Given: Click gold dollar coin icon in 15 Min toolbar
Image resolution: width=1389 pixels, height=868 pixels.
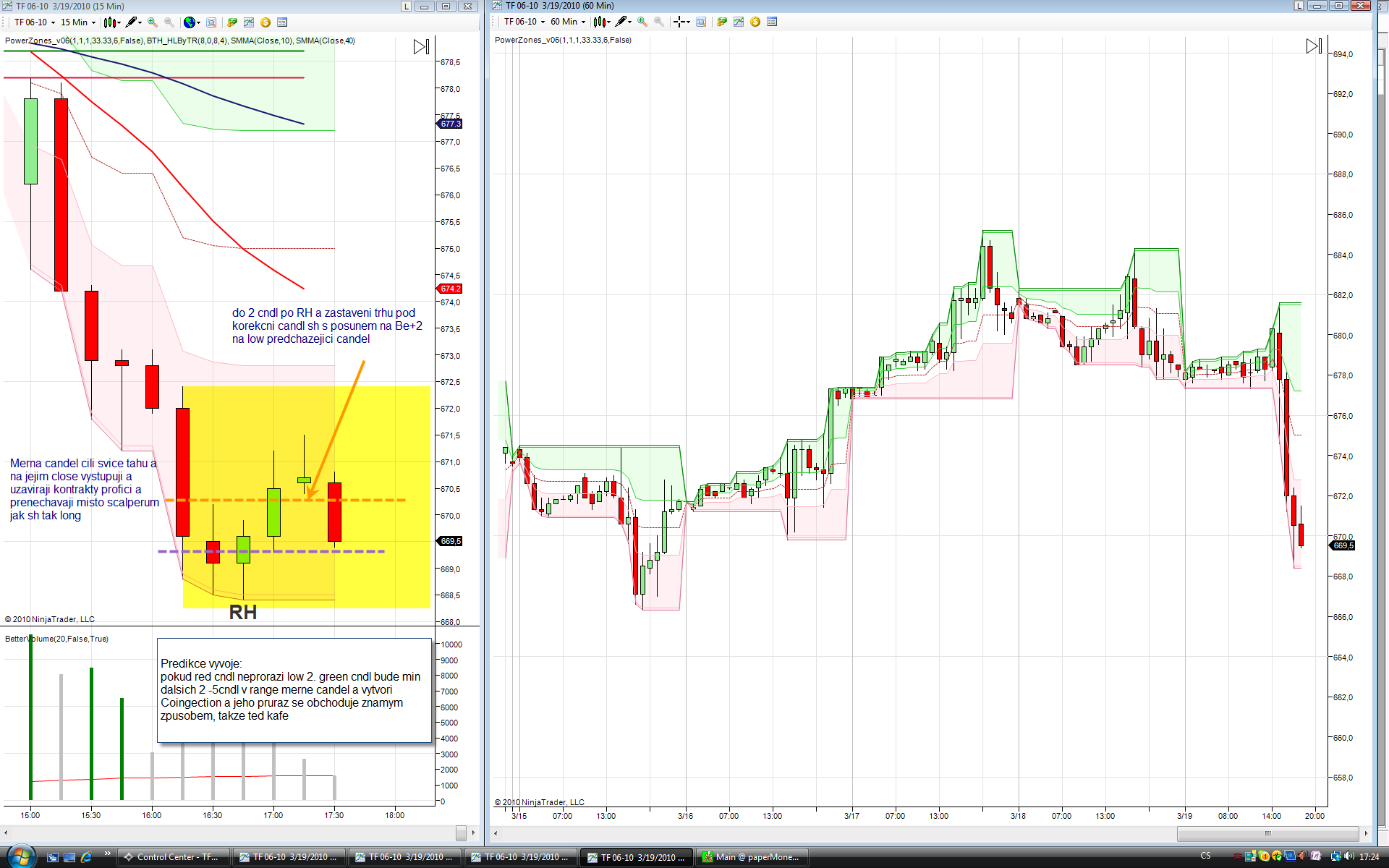Looking at the screenshot, I should pos(266,22).
